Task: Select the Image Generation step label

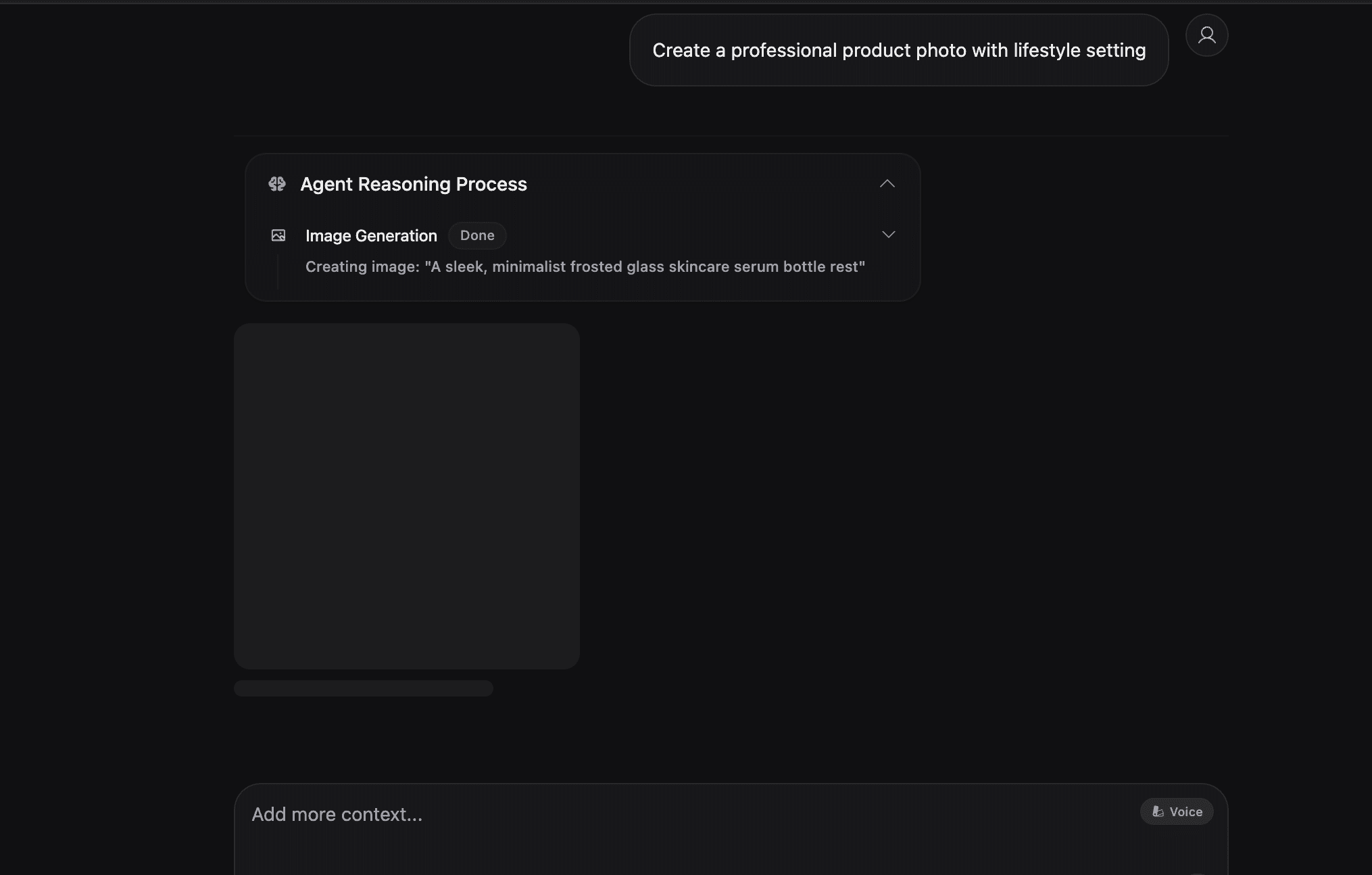Action: click(371, 236)
